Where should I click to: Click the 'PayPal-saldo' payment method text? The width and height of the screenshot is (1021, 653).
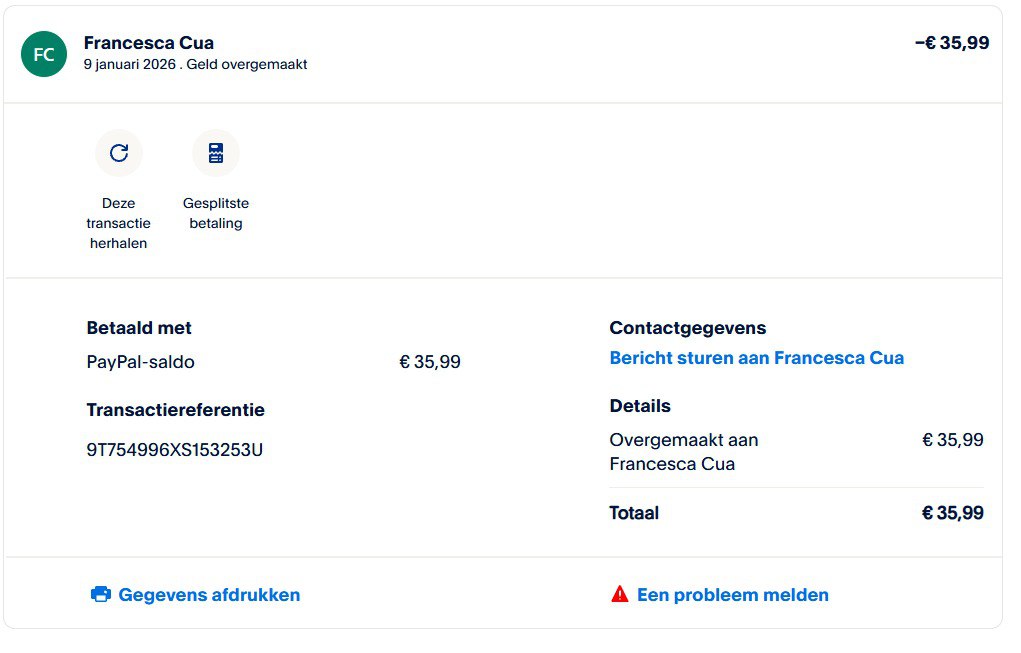pos(141,362)
